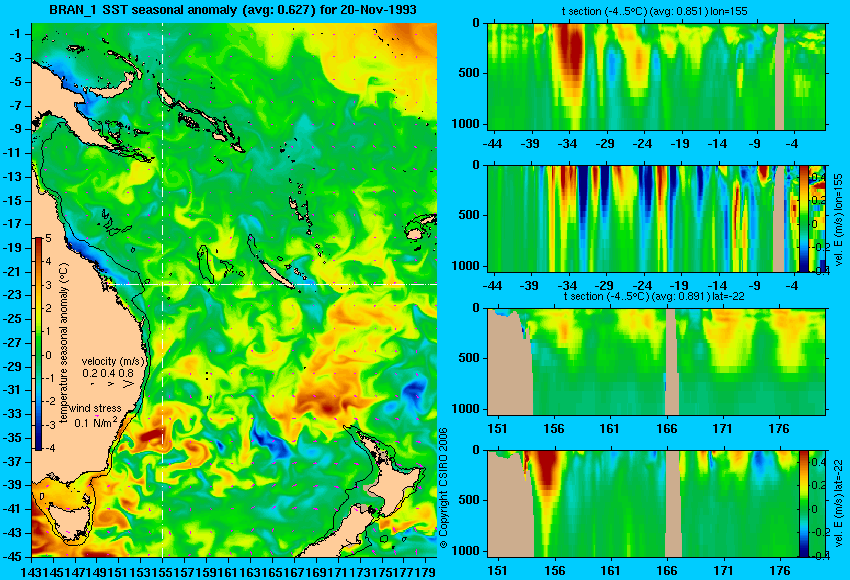The height and width of the screenshot is (580, 850).
Task: Click the "-45" latitude label on map axis
Action: point(12,556)
